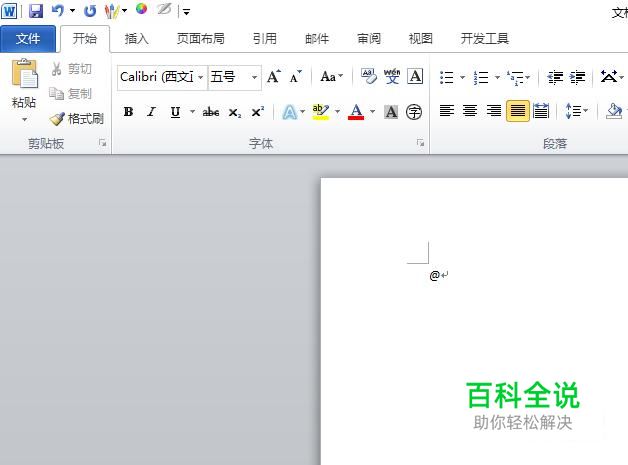Click the Bullets list icon

(447, 77)
